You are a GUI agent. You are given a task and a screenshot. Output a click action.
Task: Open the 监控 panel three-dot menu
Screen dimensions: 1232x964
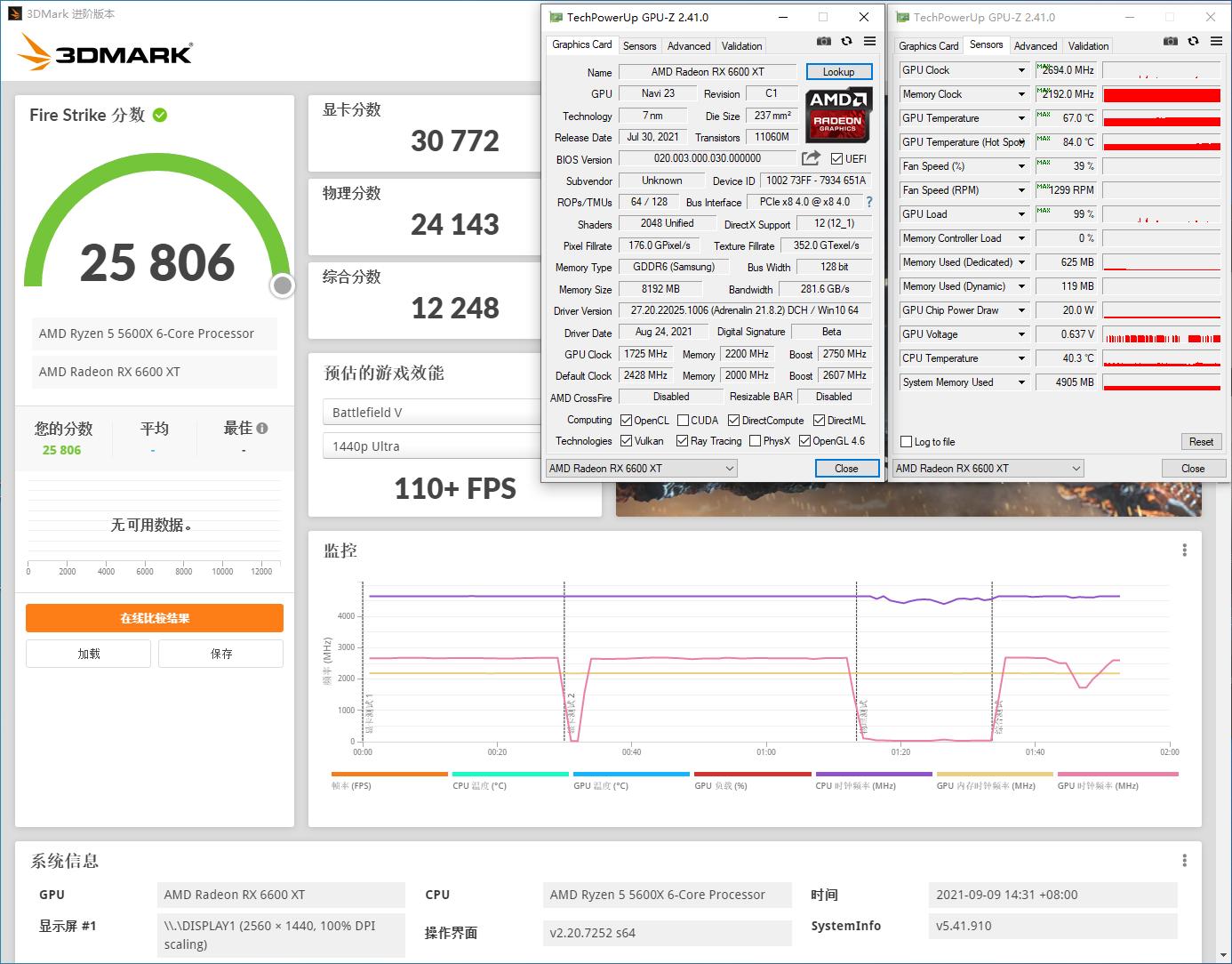point(1184,550)
